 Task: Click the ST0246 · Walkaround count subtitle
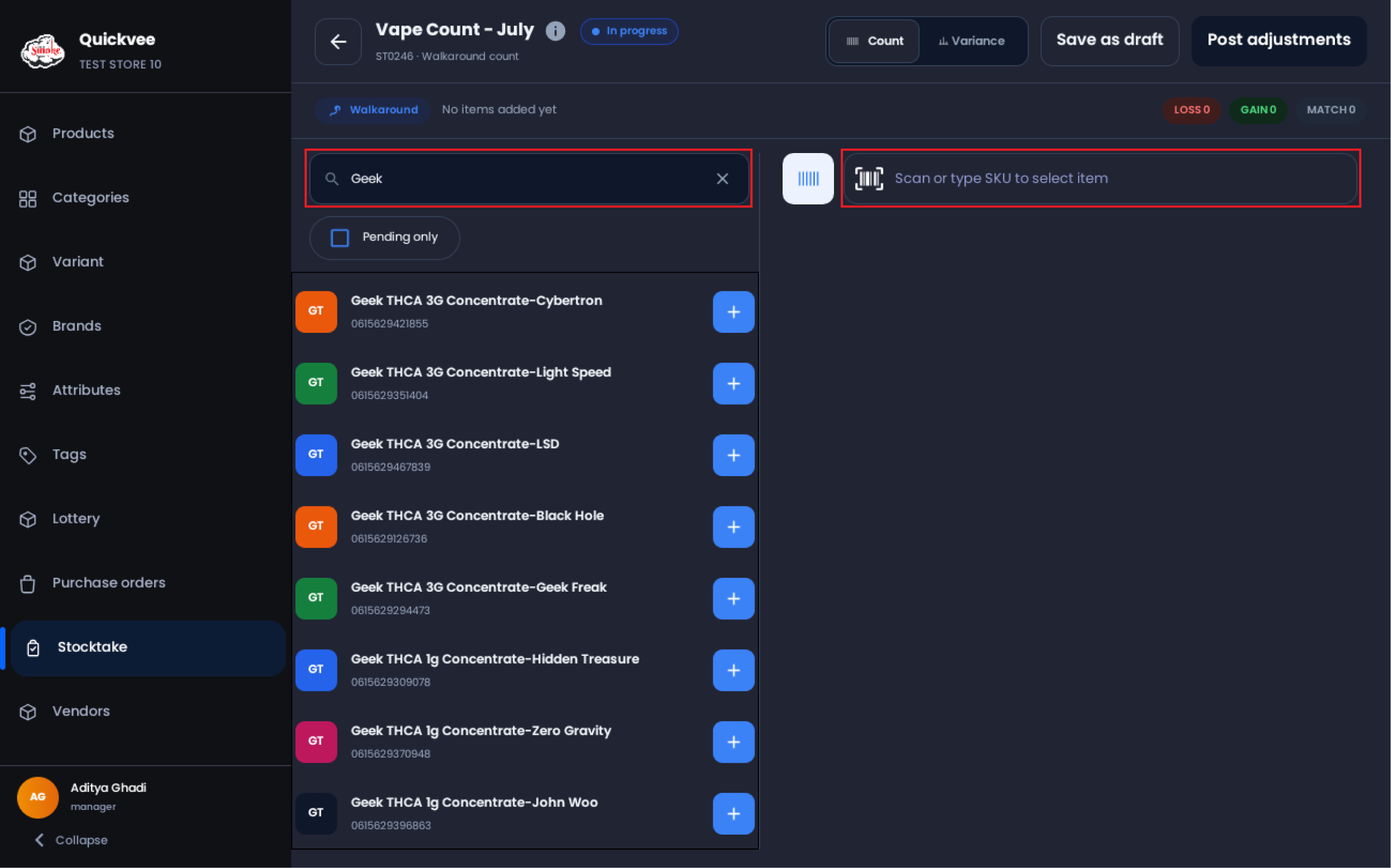click(x=447, y=56)
